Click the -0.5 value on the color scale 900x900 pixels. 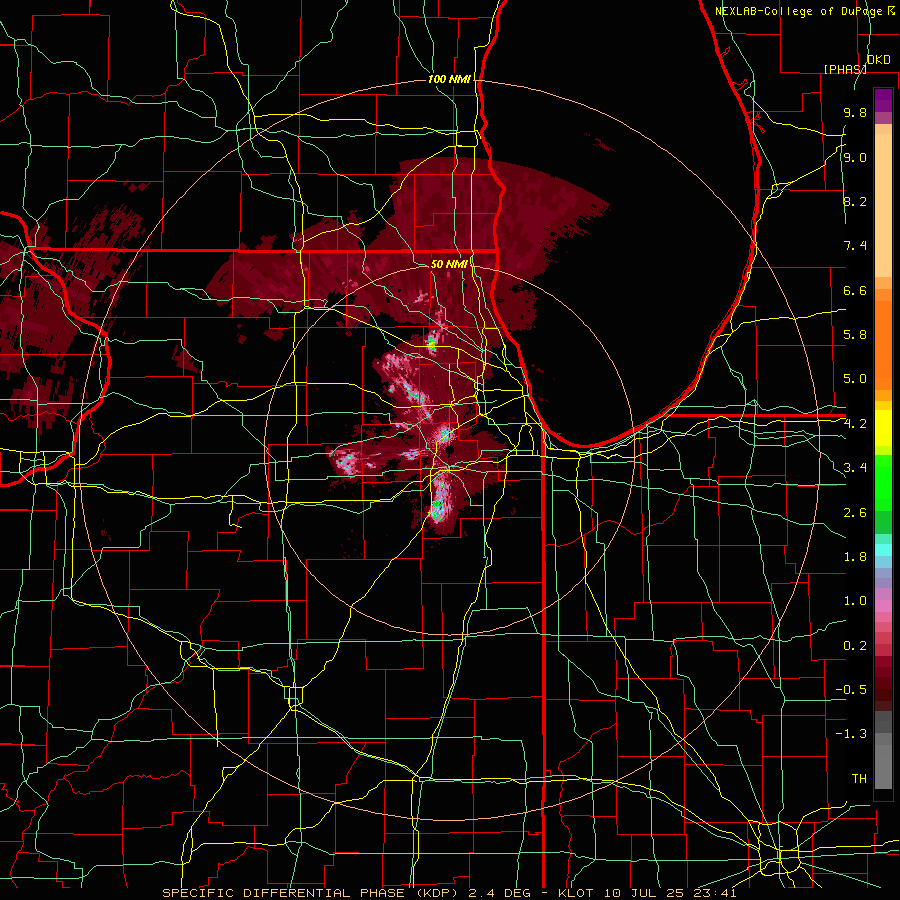point(851,690)
